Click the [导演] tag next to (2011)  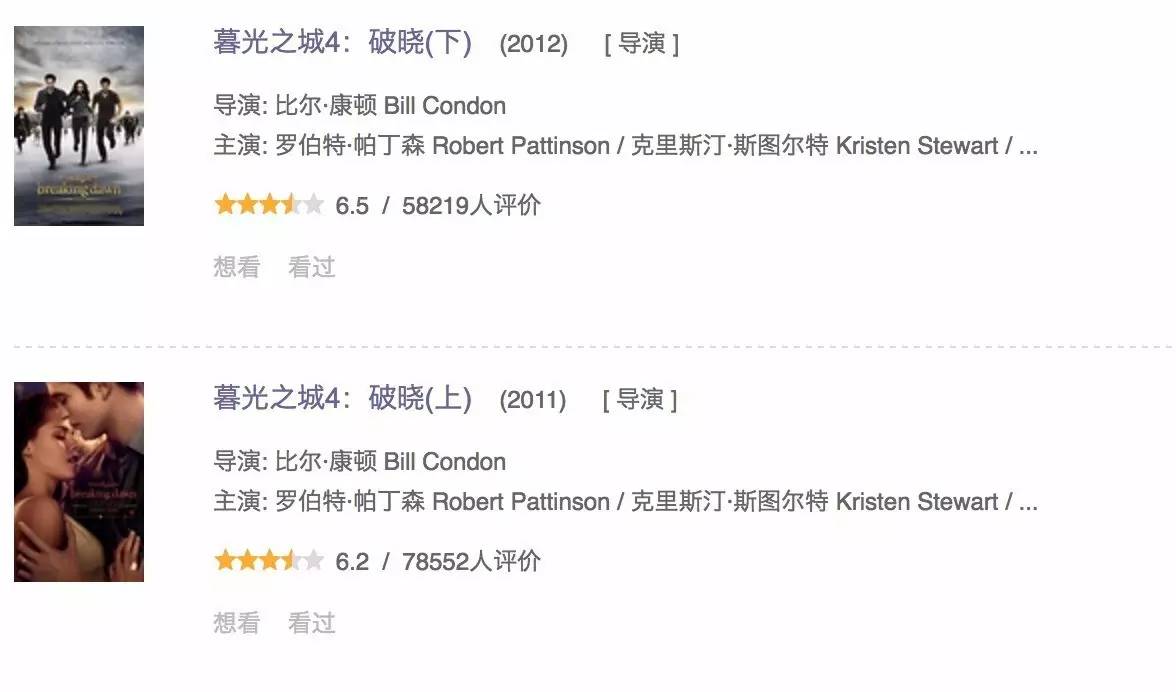pyautogui.click(x=640, y=400)
